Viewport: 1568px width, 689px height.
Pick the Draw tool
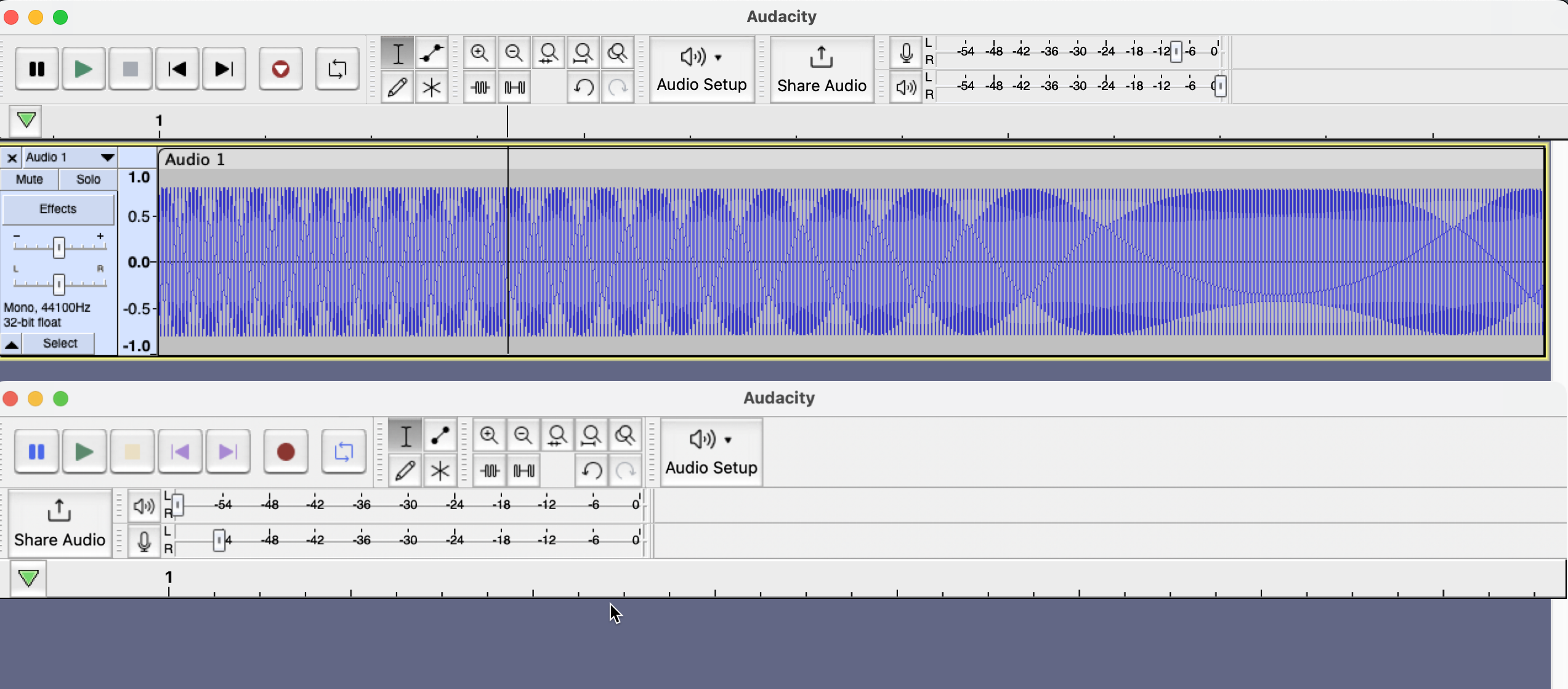(397, 87)
